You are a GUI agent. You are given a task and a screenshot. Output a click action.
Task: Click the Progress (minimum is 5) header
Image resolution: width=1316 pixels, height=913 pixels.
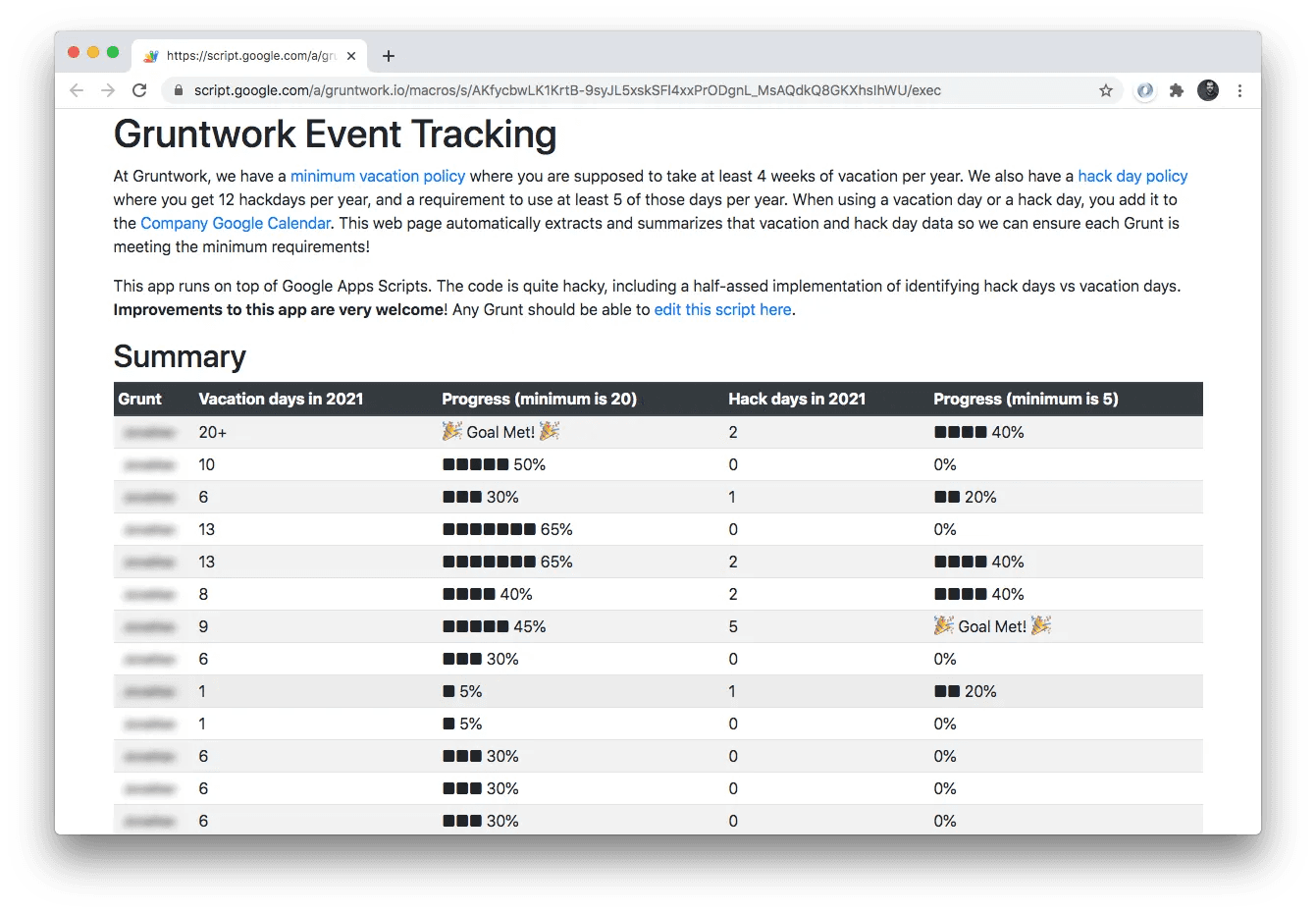pos(1026,399)
